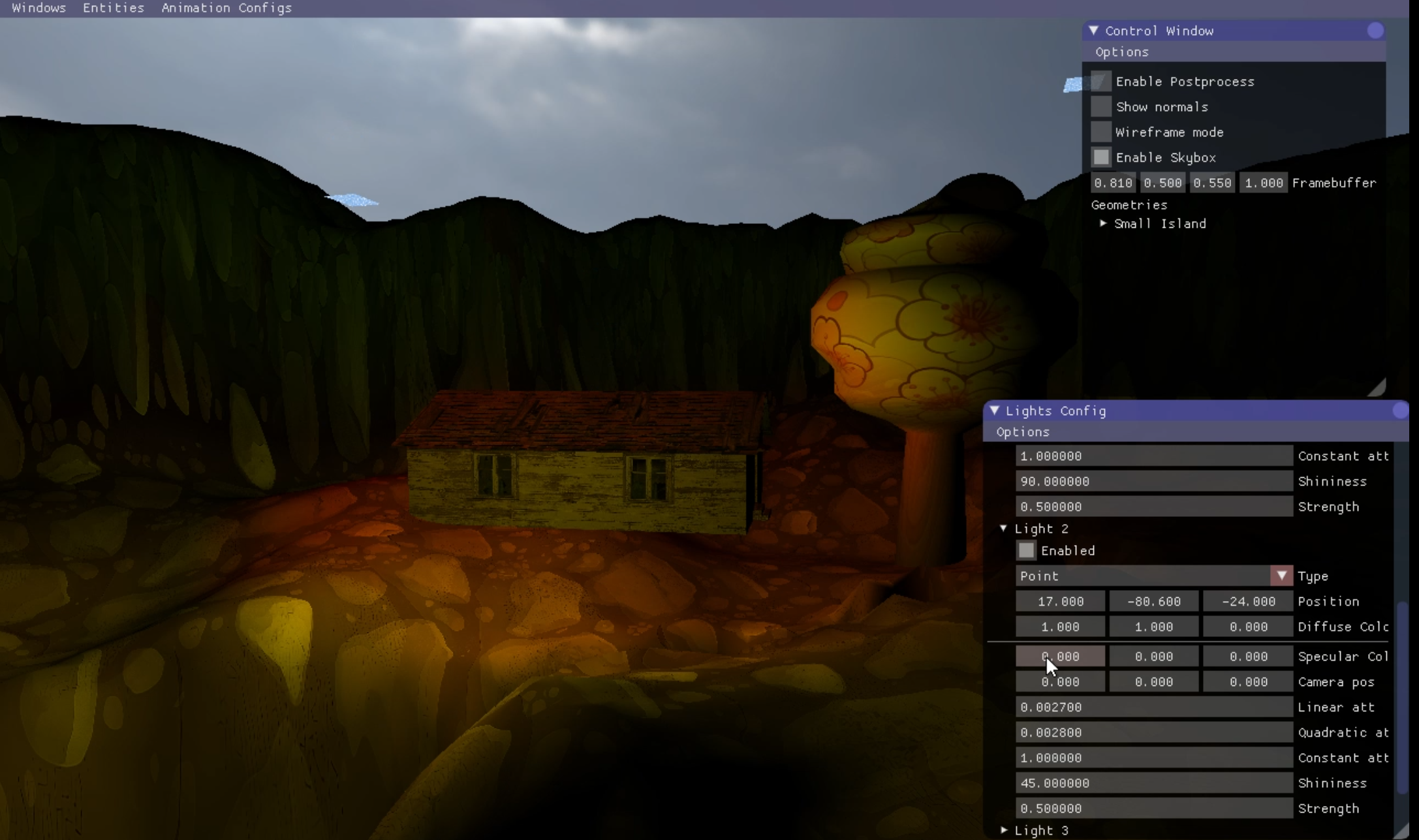
Task: Open the Entities menu
Action: click(113, 8)
